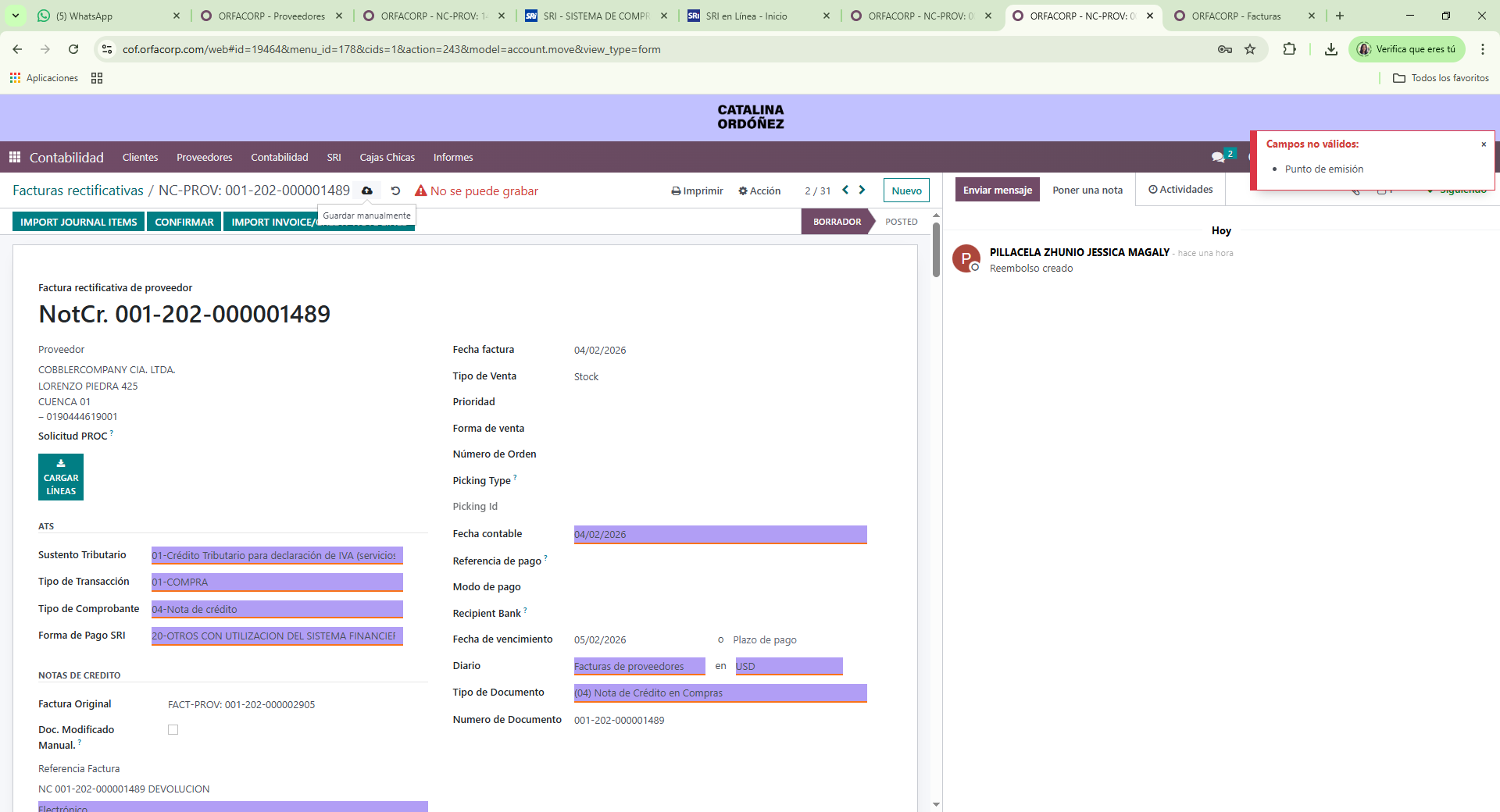This screenshot has width=1500, height=812.
Task: Toggle the Doc. Modificado Manual checkbox
Action: click(x=173, y=729)
